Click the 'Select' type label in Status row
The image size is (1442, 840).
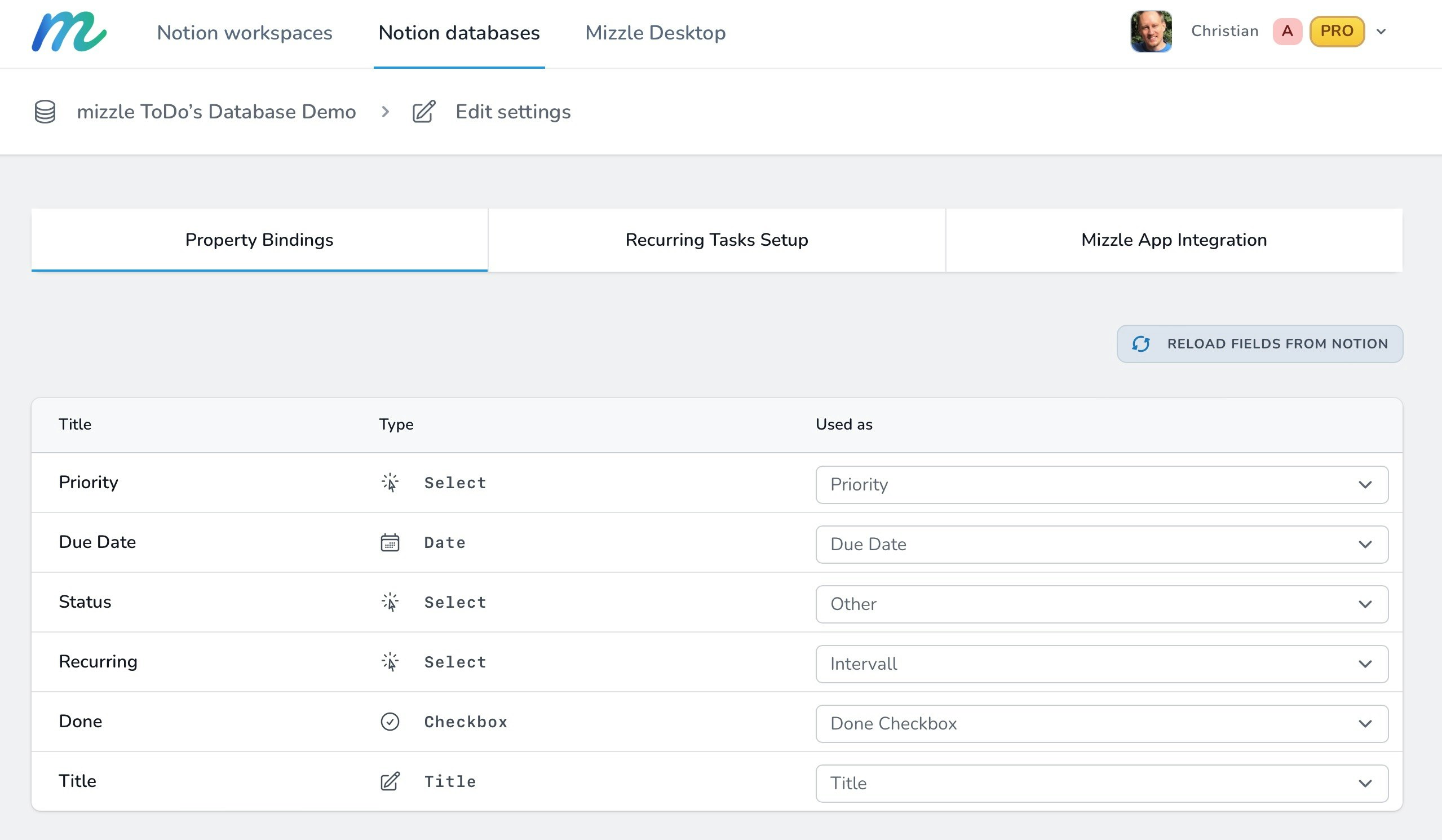455,603
